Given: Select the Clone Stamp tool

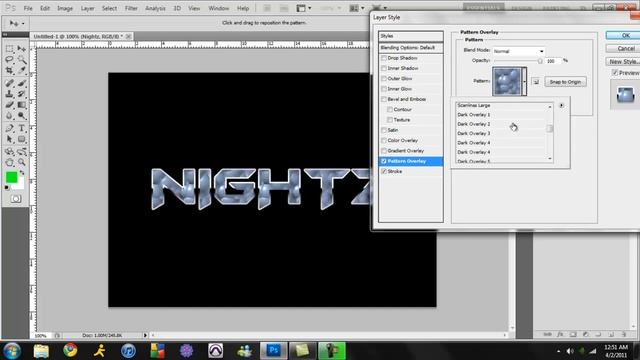Looking at the screenshot, I should (x=9, y=94).
